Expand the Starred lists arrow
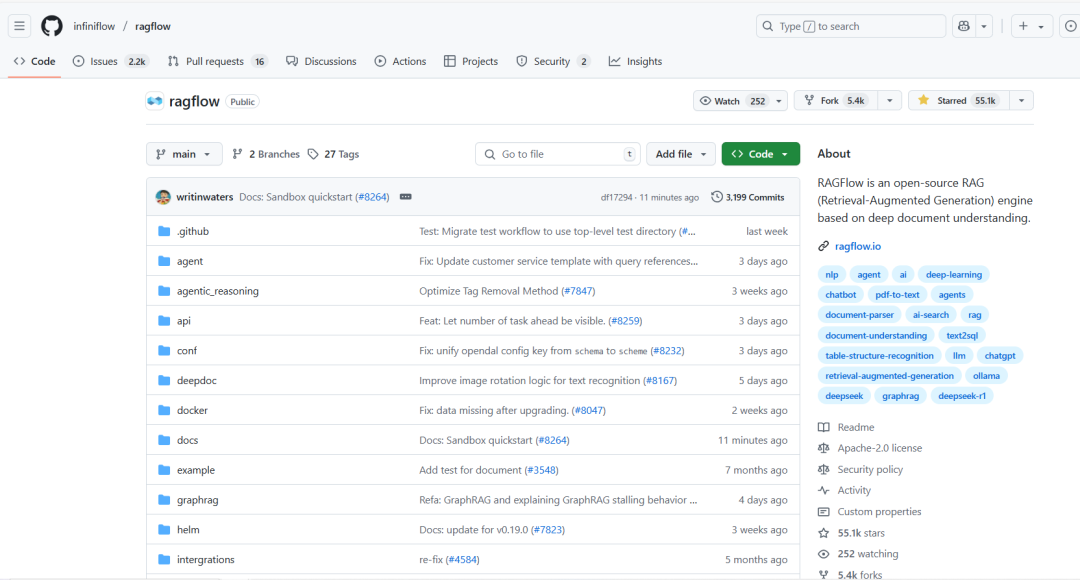The image size is (1080, 580). click(1021, 101)
